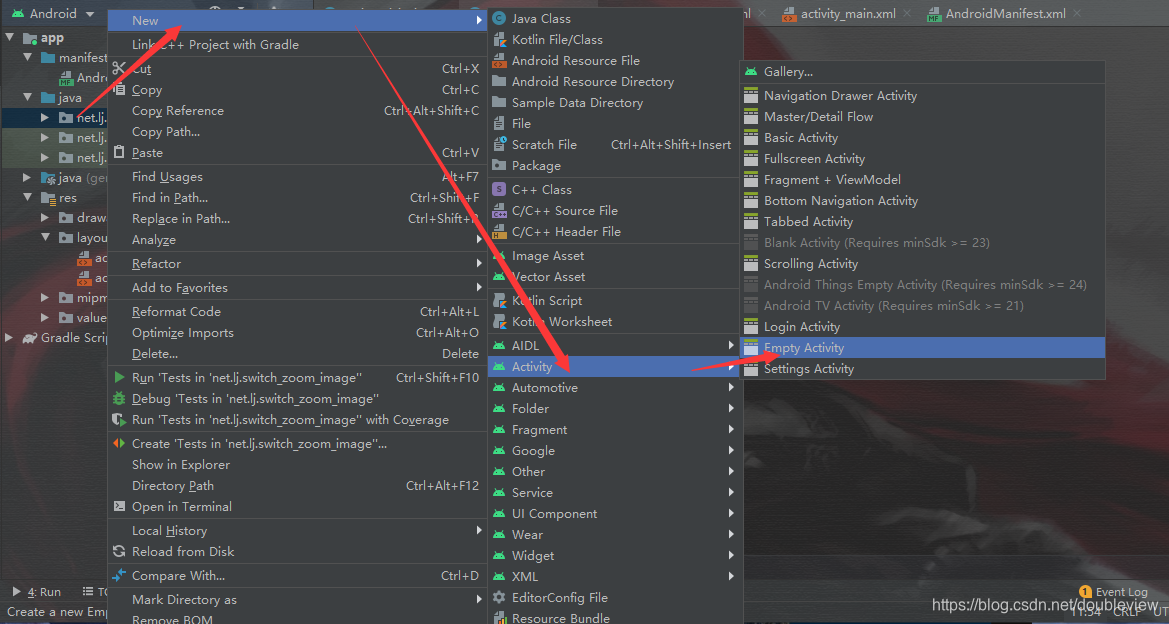This screenshot has width=1169, height=624.
Task: Click the Event Log notification badge
Action: (1086, 592)
